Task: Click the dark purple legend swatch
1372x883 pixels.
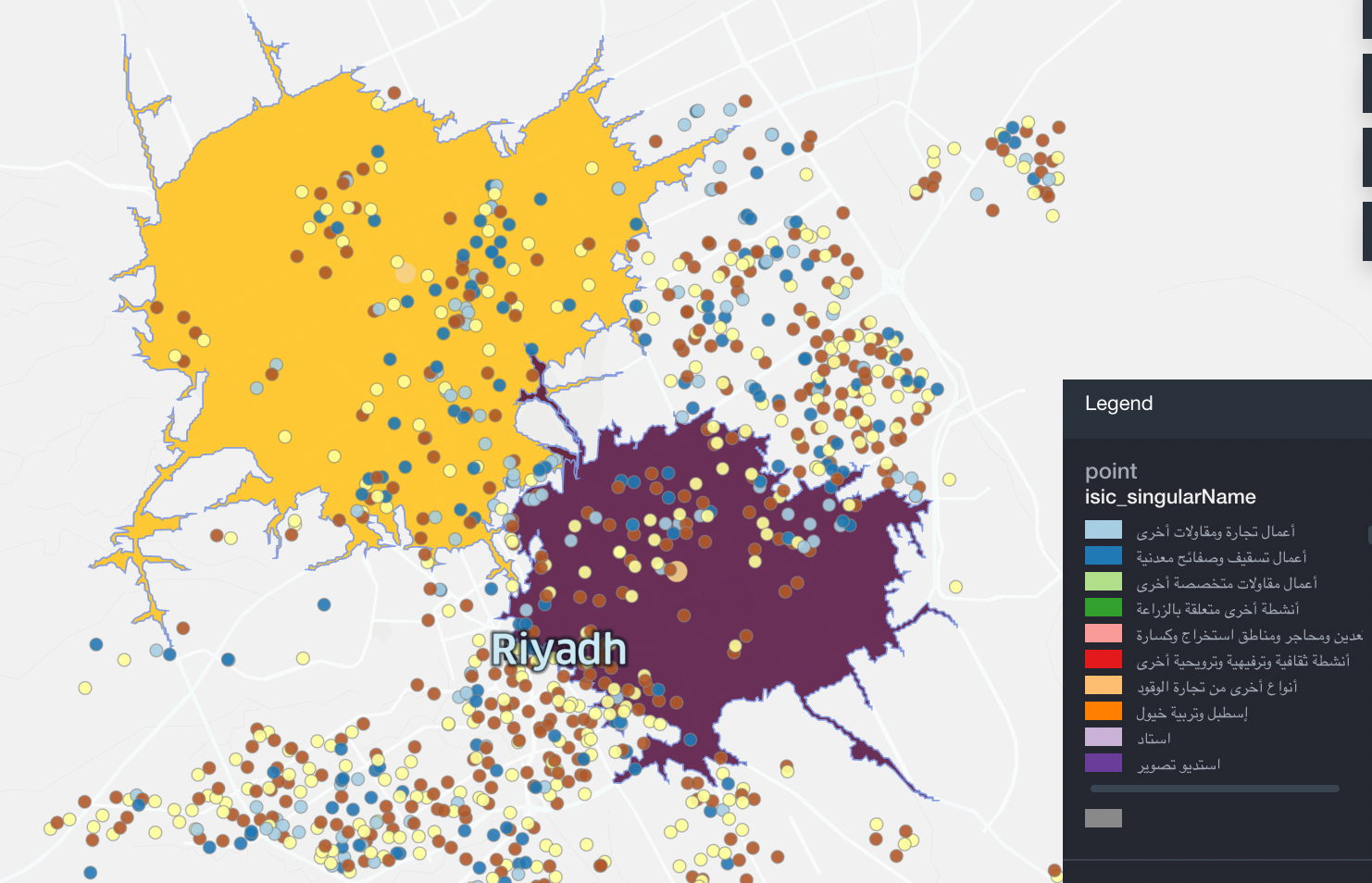Action: tap(1104, 764)
